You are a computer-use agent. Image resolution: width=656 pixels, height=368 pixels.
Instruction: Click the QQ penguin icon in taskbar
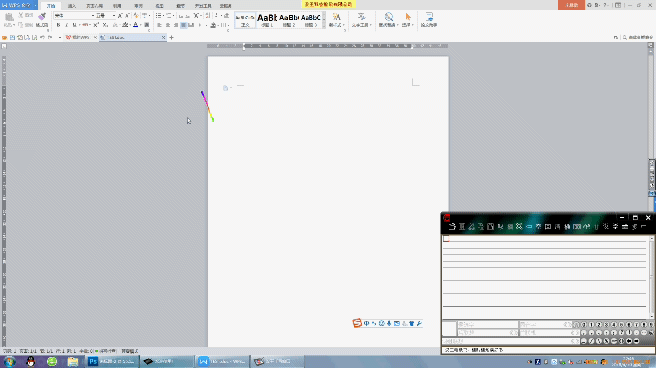(x=31, y=361)
